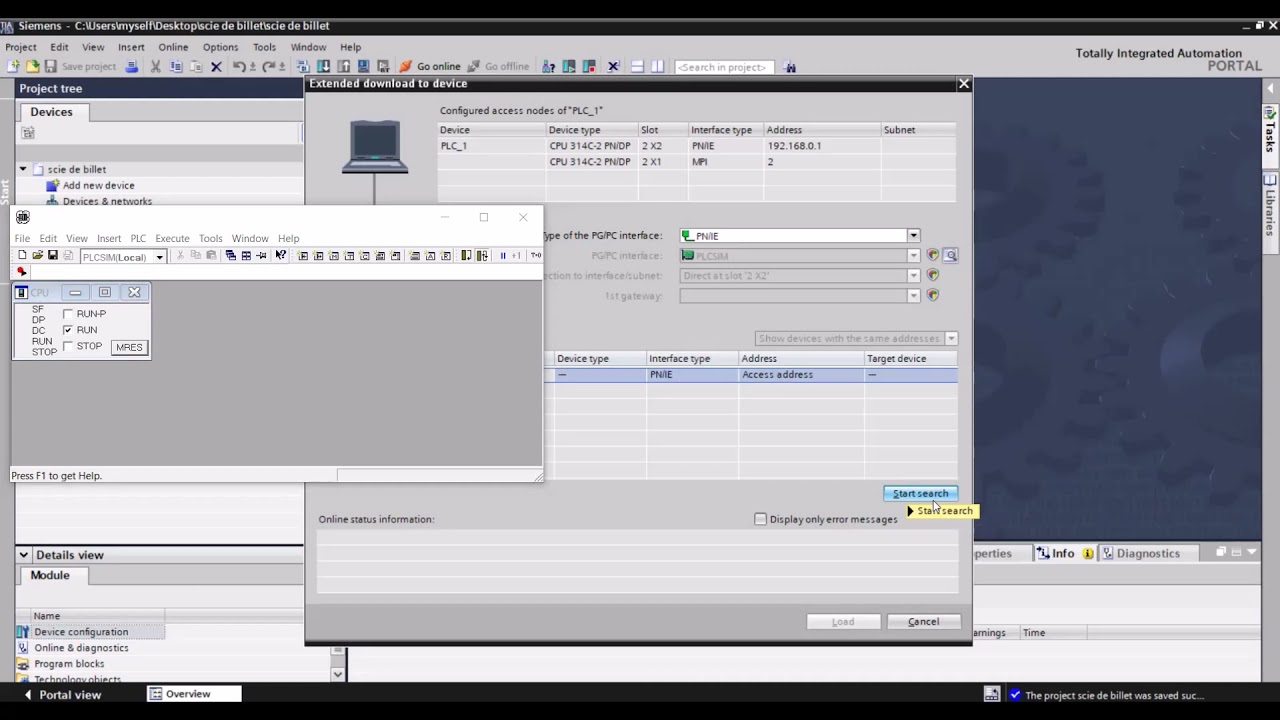This screenshot has height=720, width=1280.
Task: Cancel the extended download dialog
Action: click(x=923, y=622)
